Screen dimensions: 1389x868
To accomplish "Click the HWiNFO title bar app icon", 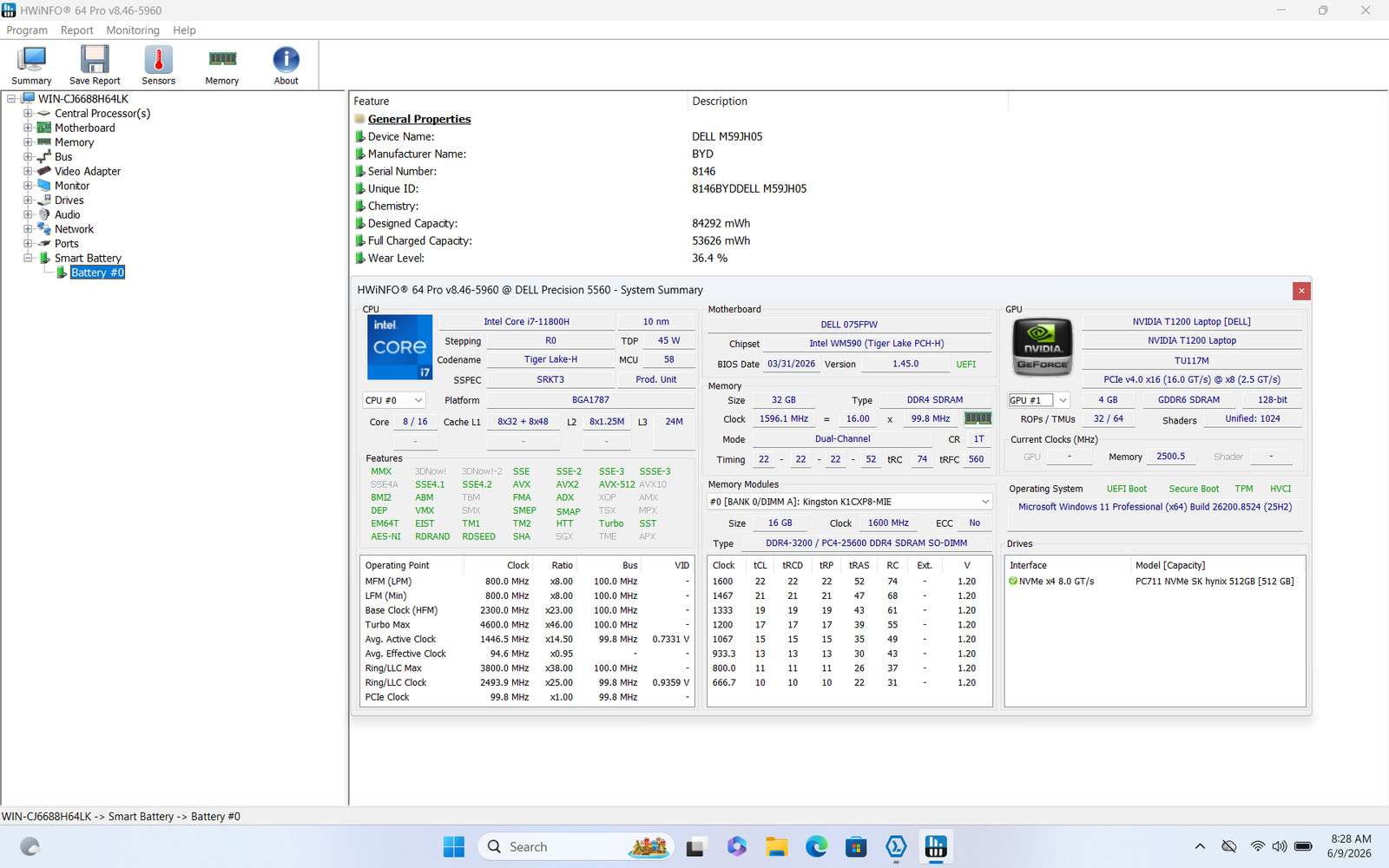I will 9,10.
